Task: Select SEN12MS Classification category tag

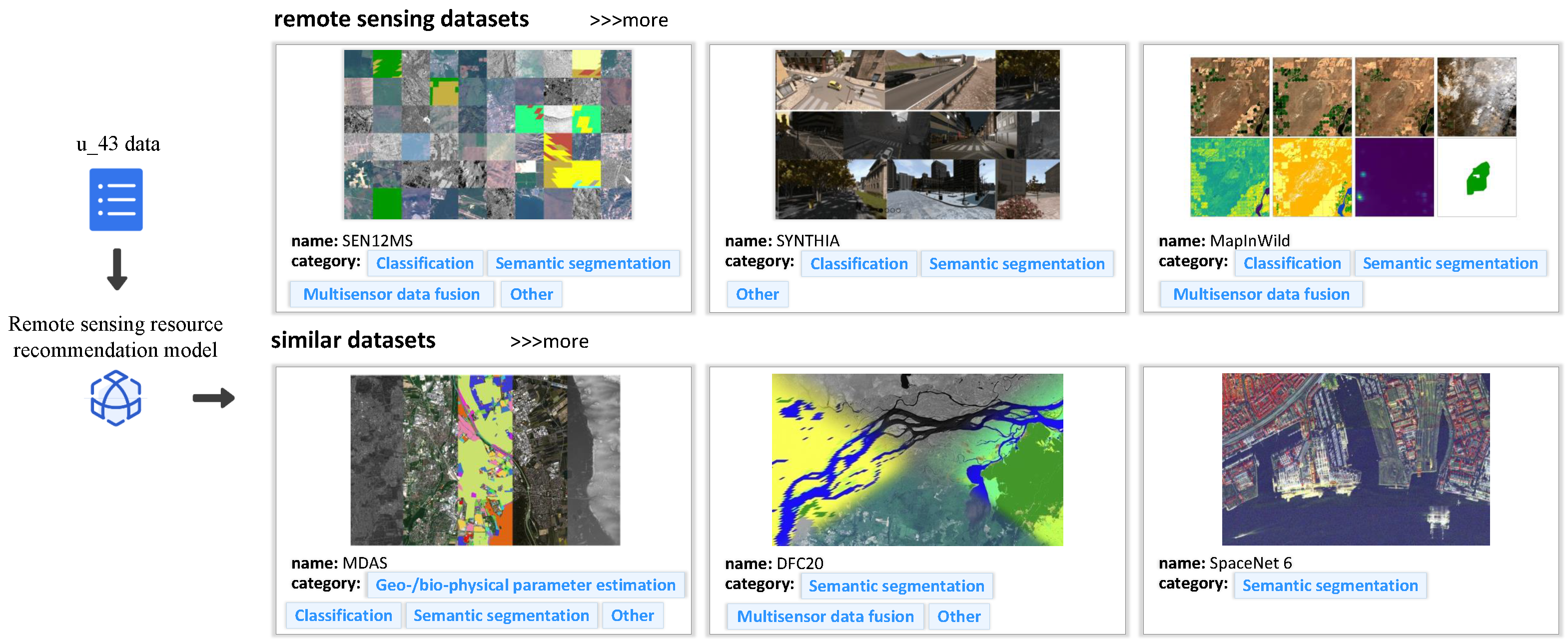Action: point(424,263)
